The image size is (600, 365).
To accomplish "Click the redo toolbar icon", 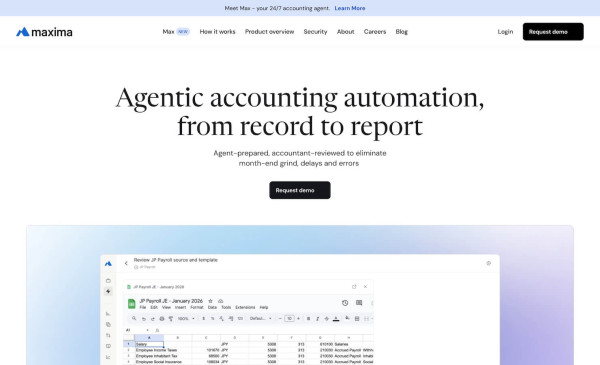I will (x=153, y=319).
